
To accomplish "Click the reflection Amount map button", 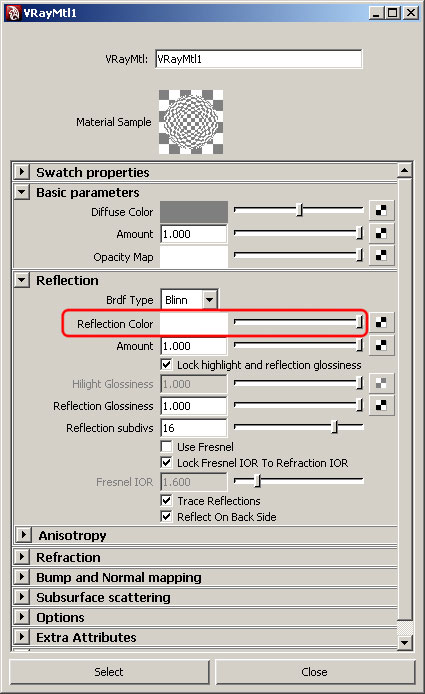I will point(381,345).
